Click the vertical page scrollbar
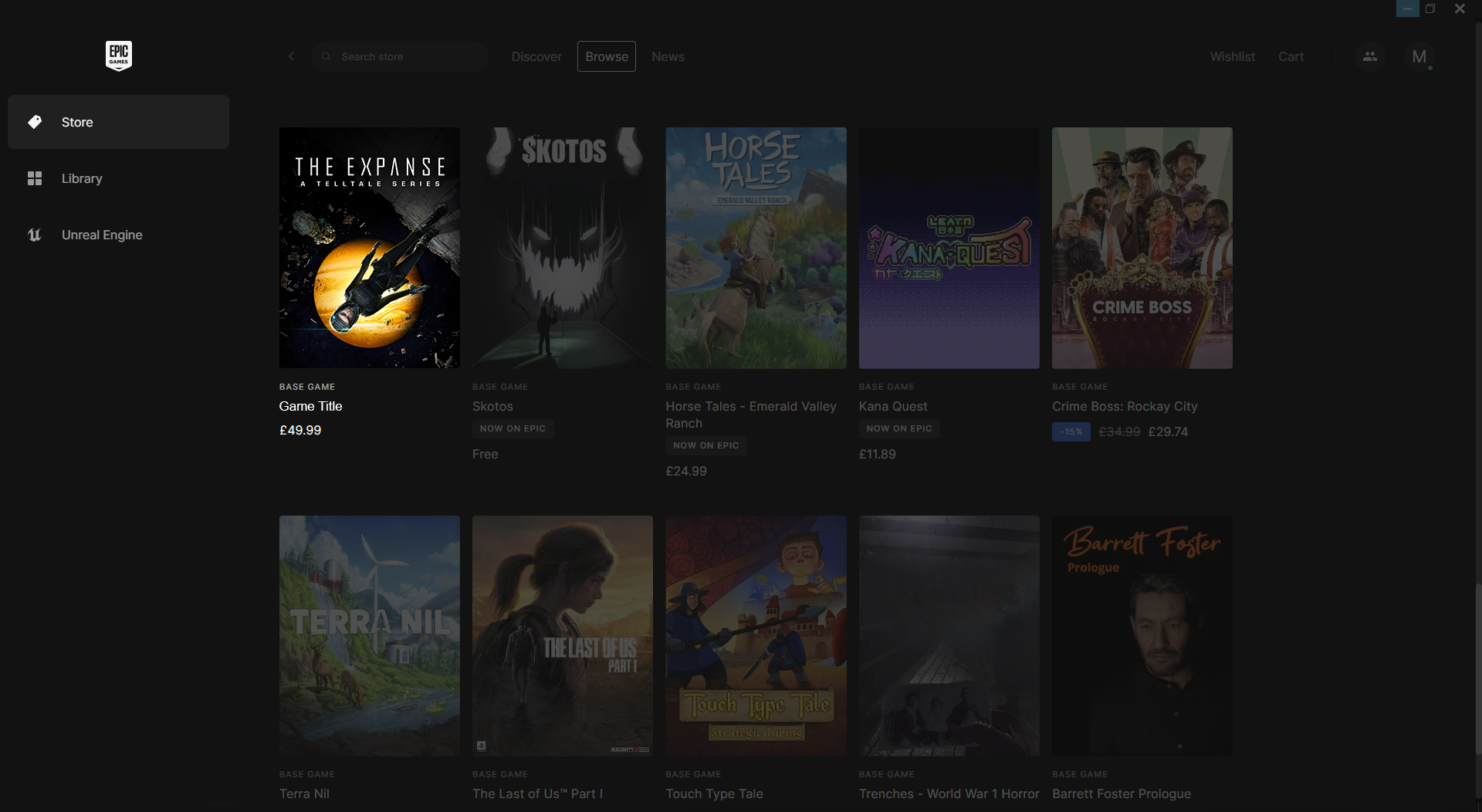 coord(1478,668)
